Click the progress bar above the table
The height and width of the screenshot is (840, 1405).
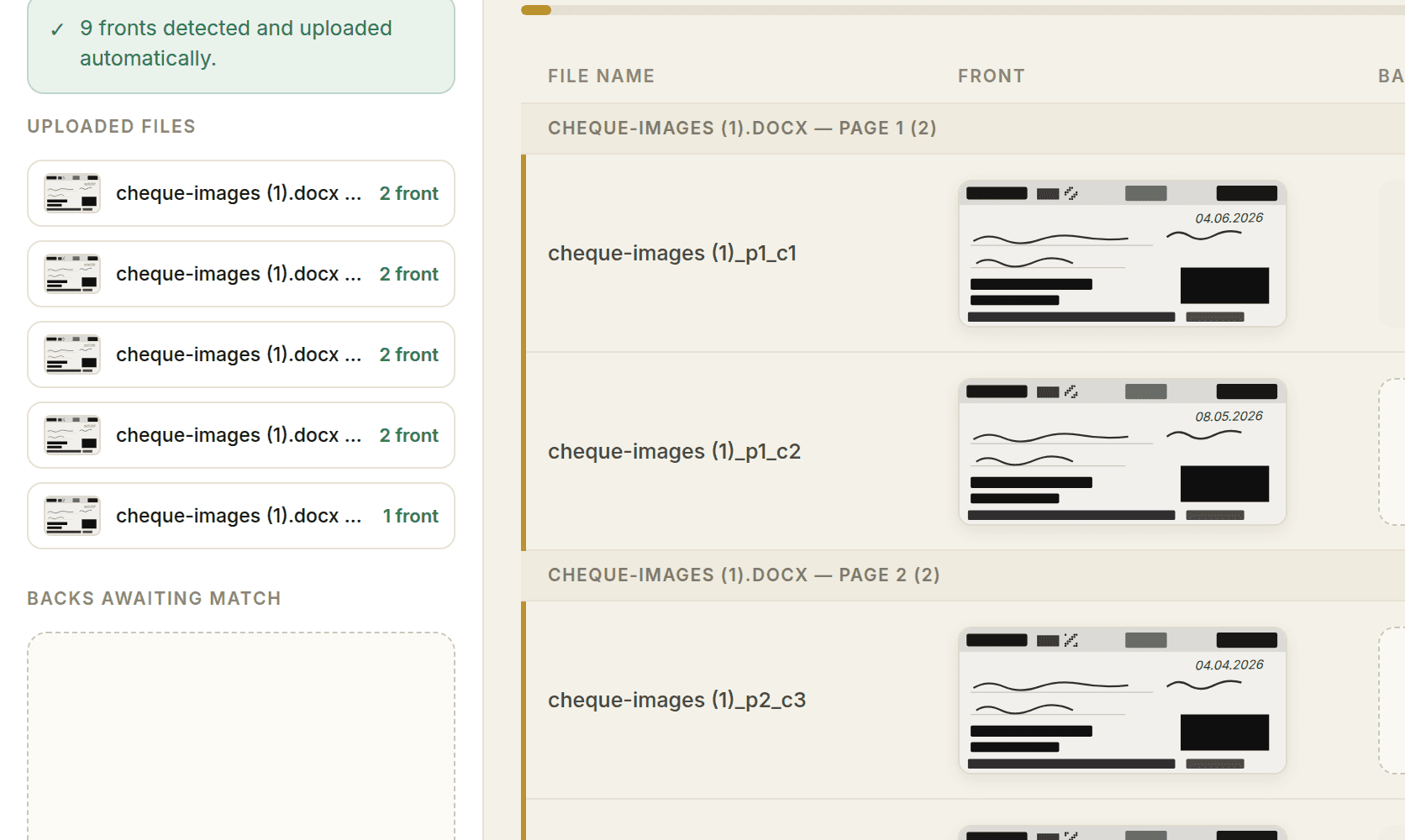pos(963,10)
